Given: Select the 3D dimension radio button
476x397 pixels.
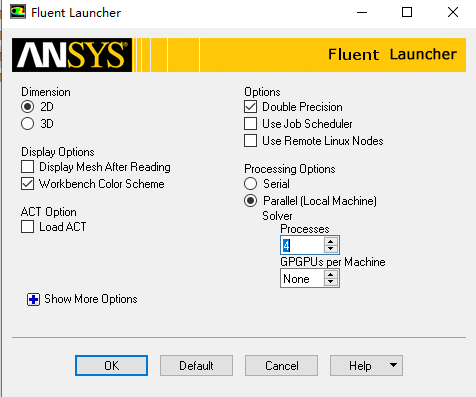Looking at the screenshot, I should point(27,124).
